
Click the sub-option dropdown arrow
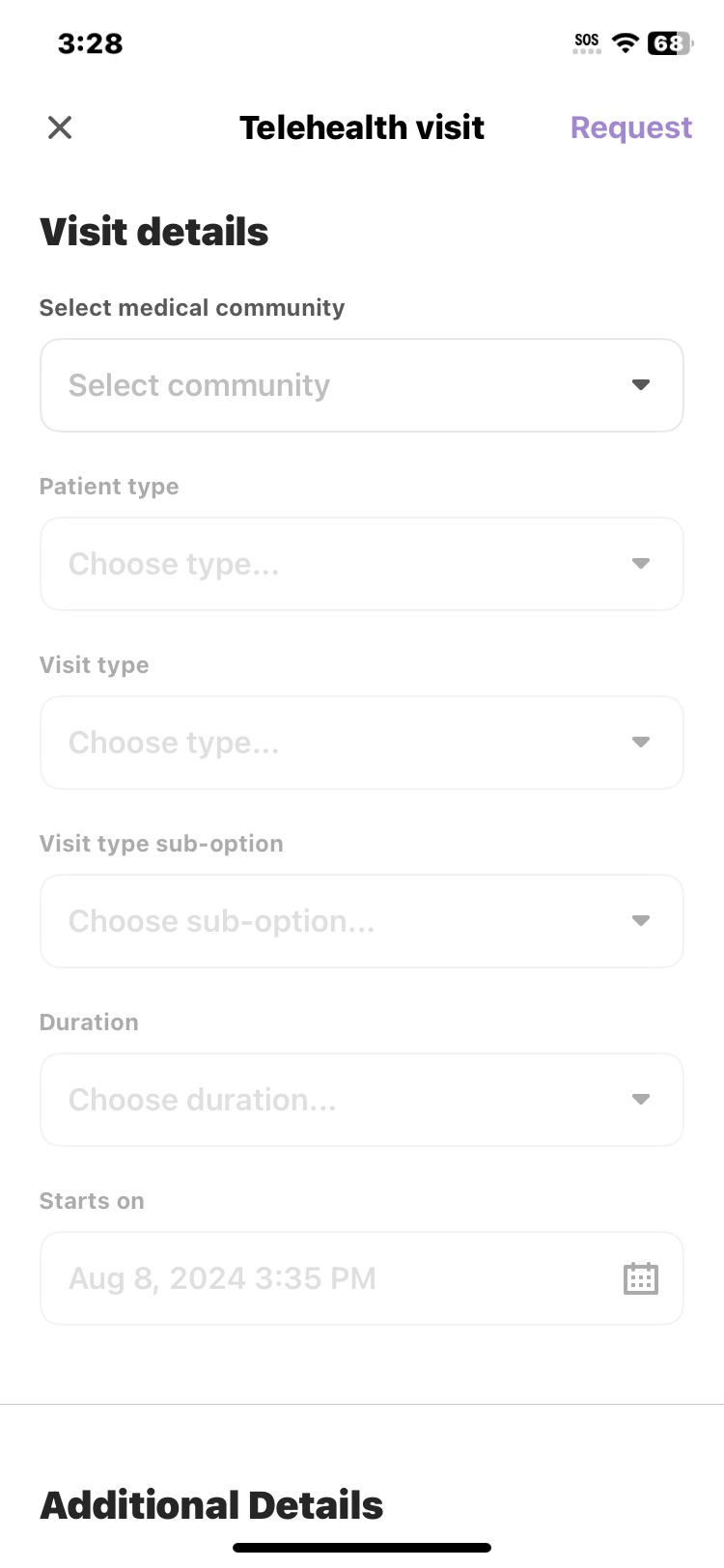coord(641,921)
